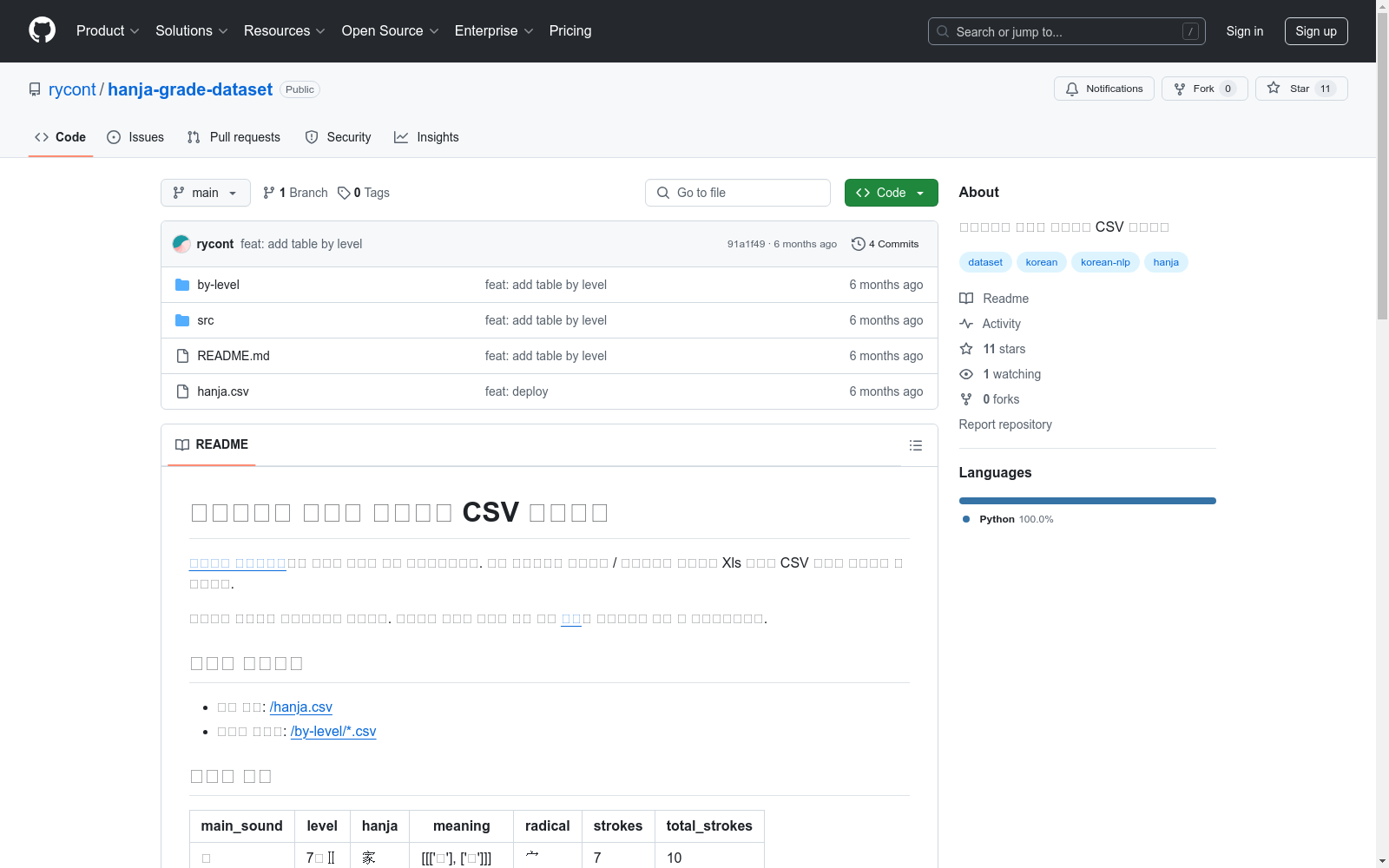
Task: Open the README outline icon
Action: [x=915, y=445]
